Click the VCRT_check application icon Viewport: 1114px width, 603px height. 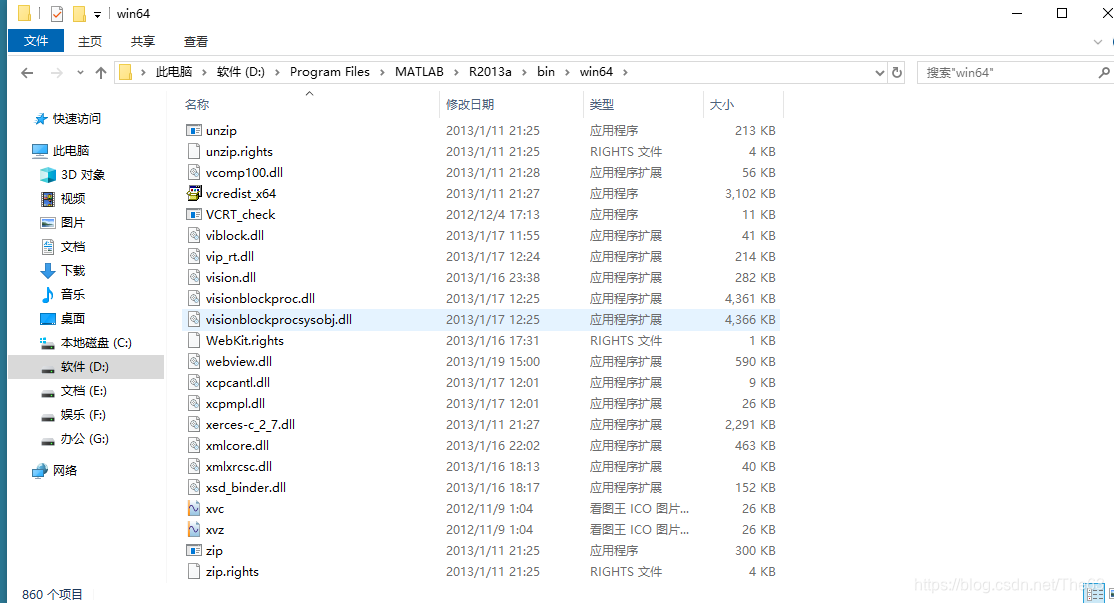[193, 214]
